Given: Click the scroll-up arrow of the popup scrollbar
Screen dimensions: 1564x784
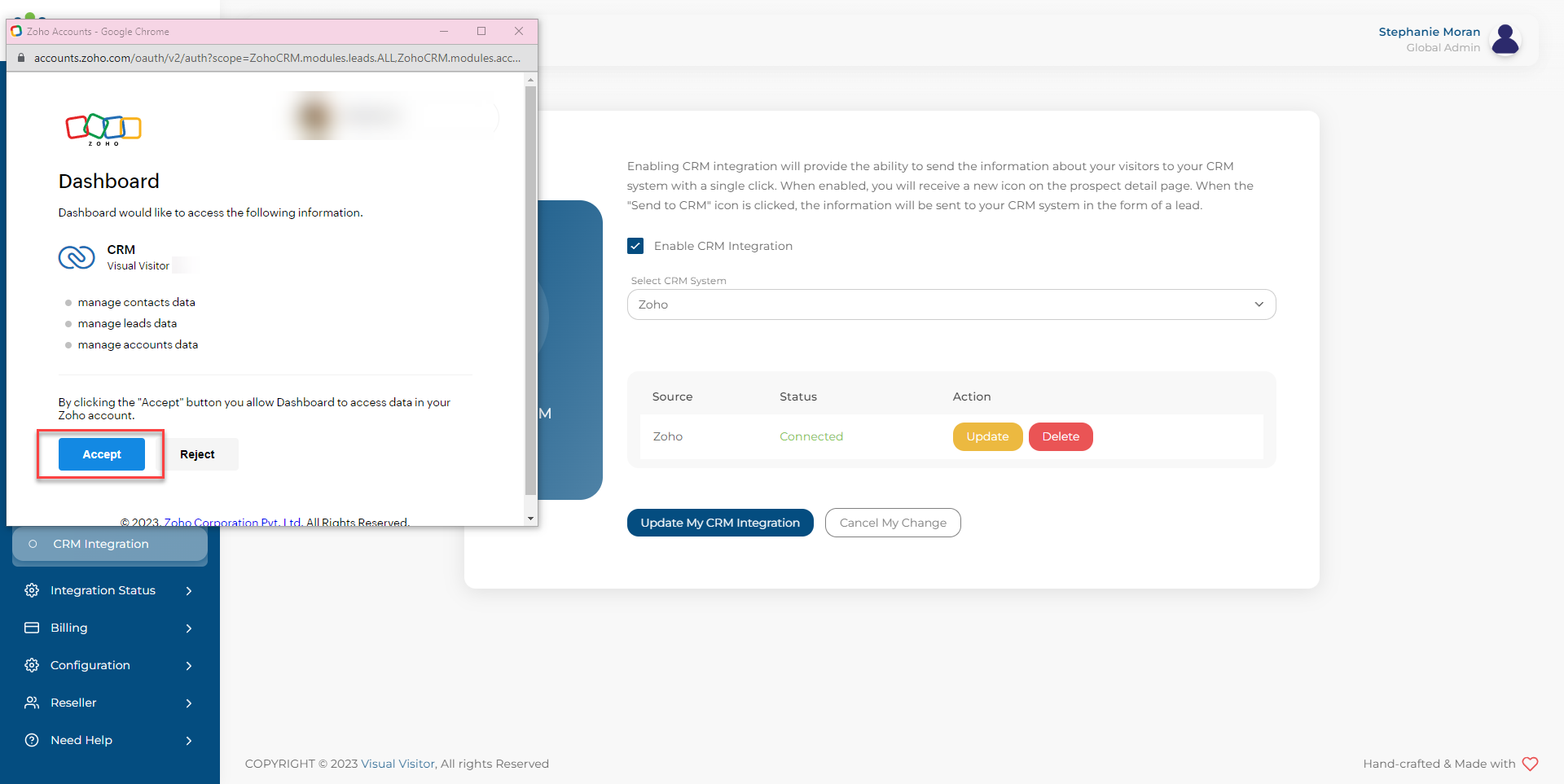Looking at the screenshot, I should [531, 80].
